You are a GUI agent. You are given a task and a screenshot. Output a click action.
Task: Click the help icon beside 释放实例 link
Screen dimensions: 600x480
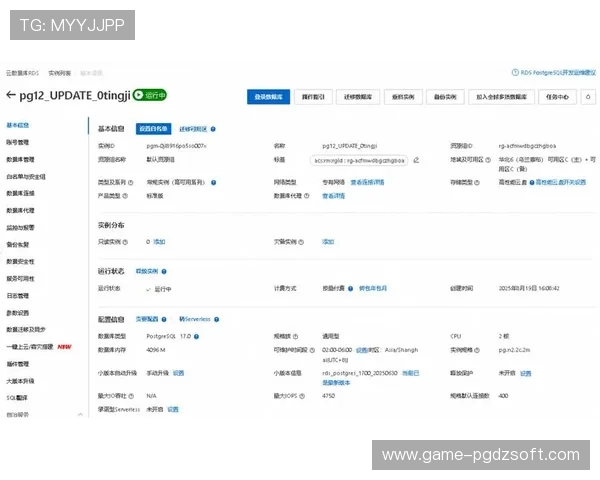click(x=164, y=271)
